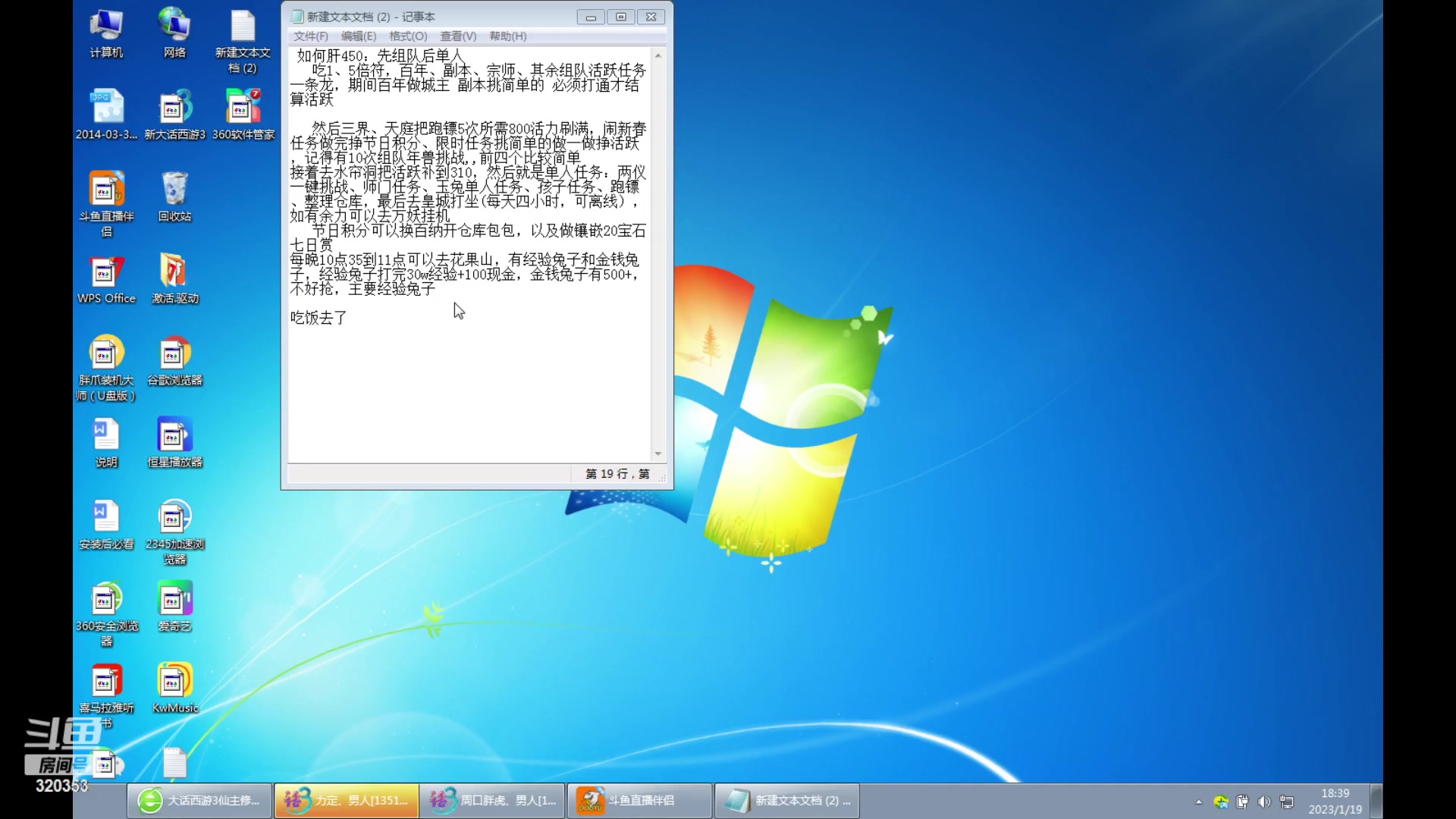Launch 恒星播放器 from desktop
This screenshot has width=1456, height=819.
pyautogui.click(x=174, y=443)
